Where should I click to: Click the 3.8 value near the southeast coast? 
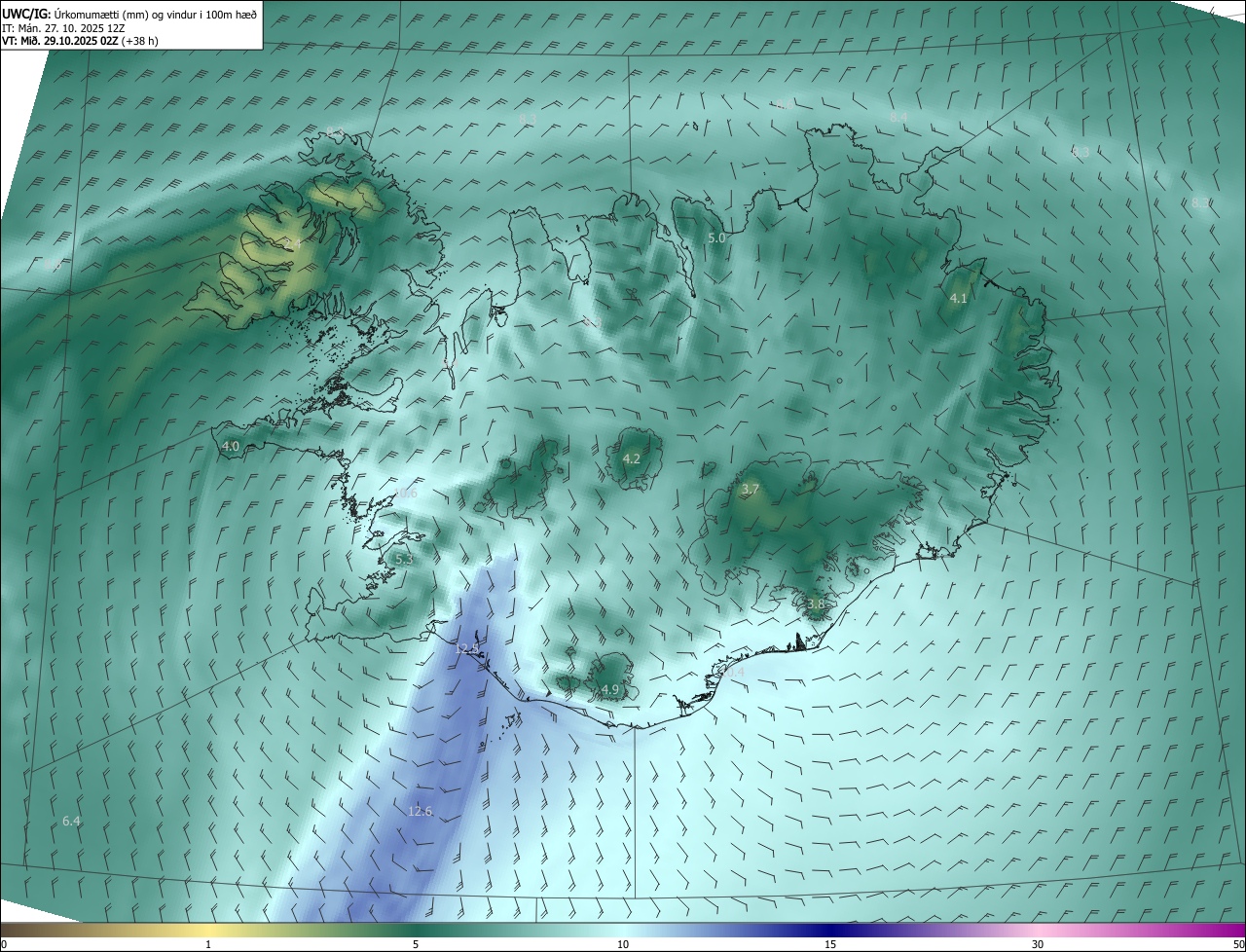click(816, 604)
